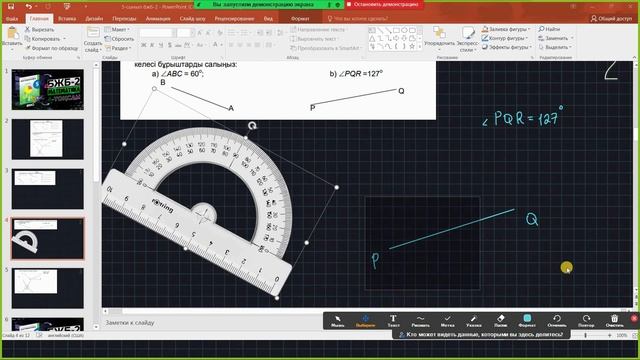640x360 pixels.
Task: Clear annotations with Очистить trash icon
Action: [614, 321]
